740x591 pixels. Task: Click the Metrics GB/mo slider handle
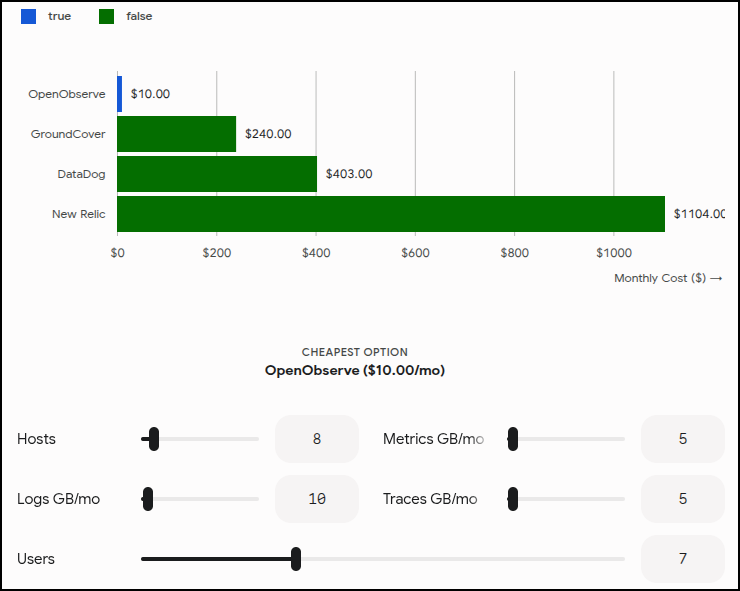(513, 439)
